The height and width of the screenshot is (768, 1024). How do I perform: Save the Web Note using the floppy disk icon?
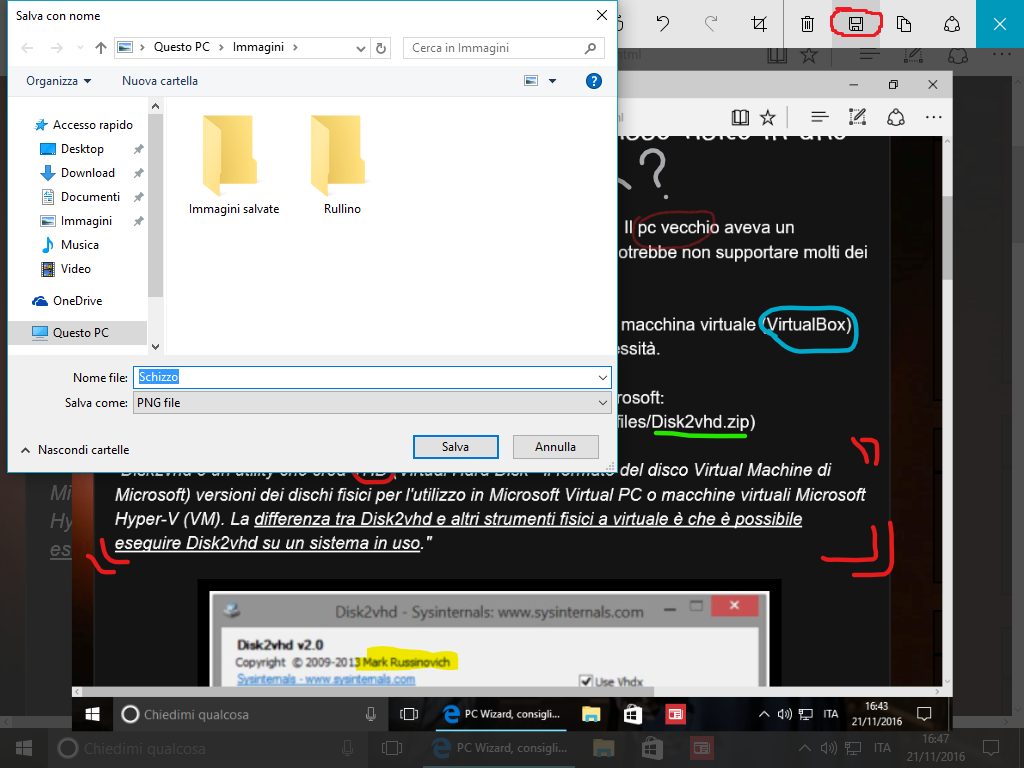point(857,22)
